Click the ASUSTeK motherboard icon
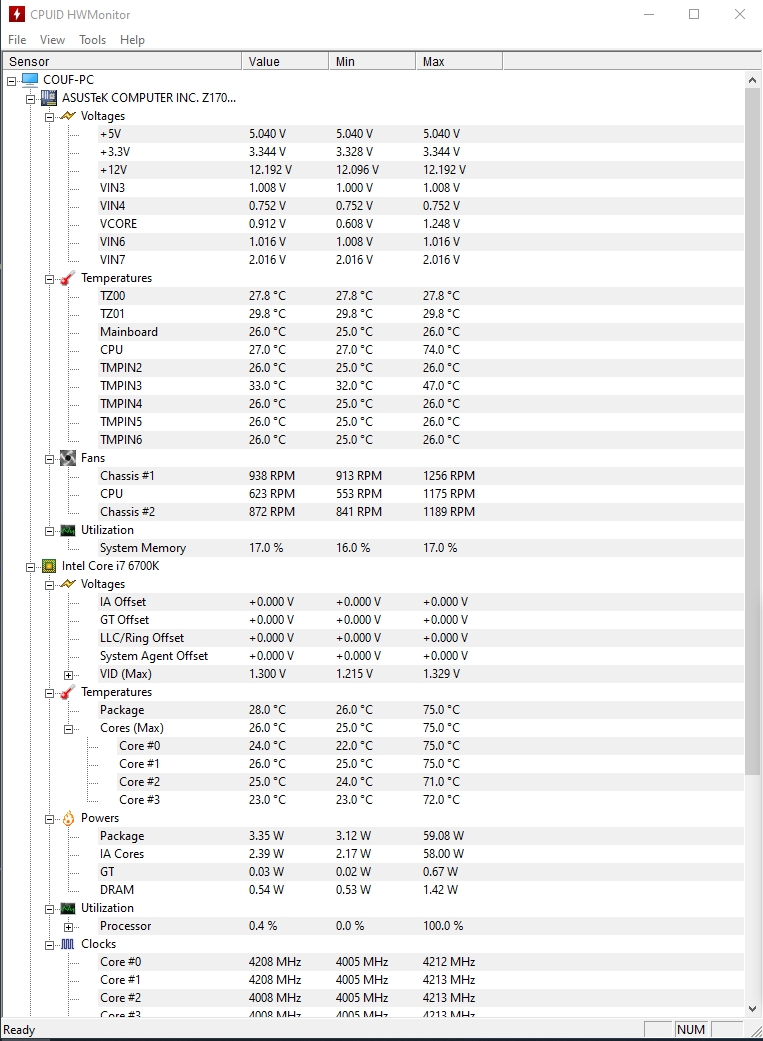 tap(48, 98)
